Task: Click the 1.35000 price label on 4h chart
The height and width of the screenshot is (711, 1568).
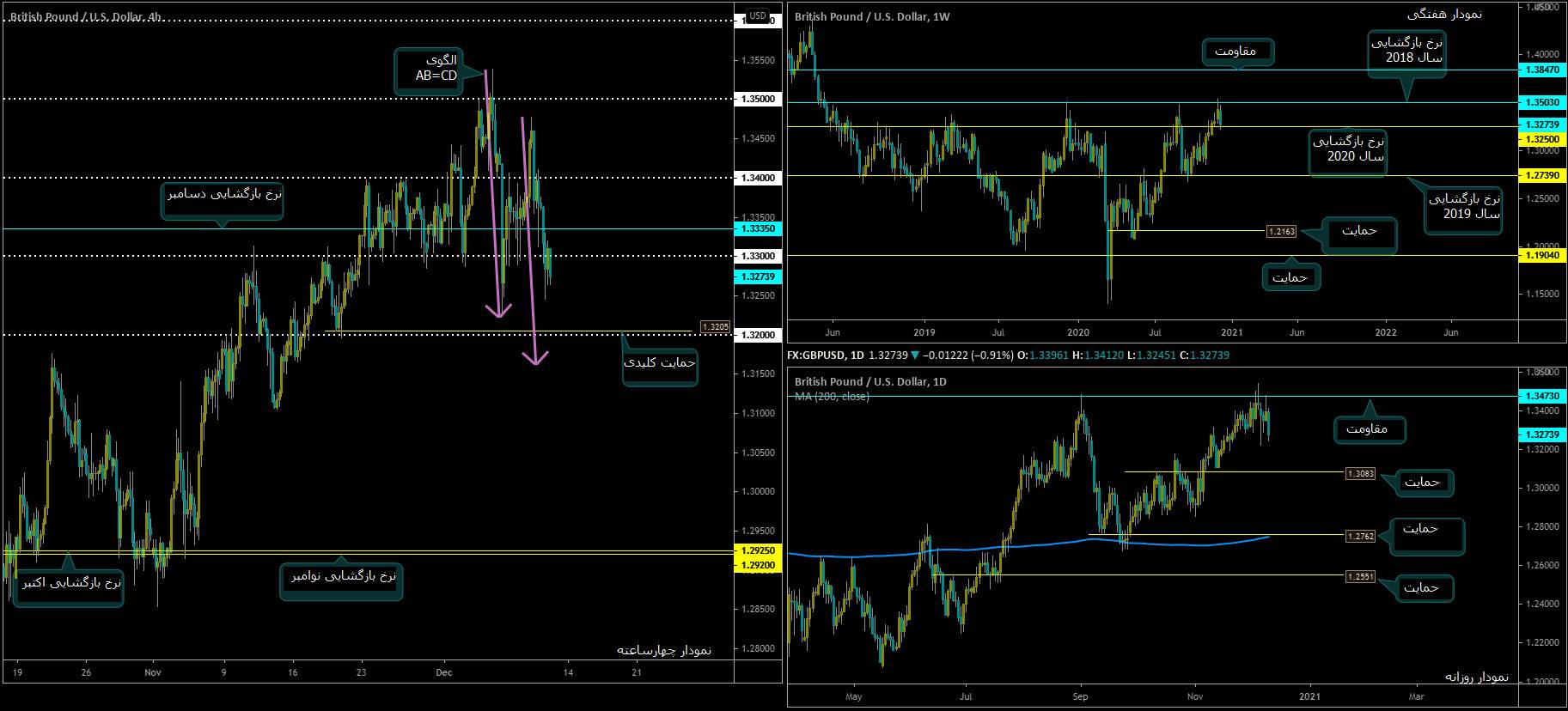Action: (757, 99)
